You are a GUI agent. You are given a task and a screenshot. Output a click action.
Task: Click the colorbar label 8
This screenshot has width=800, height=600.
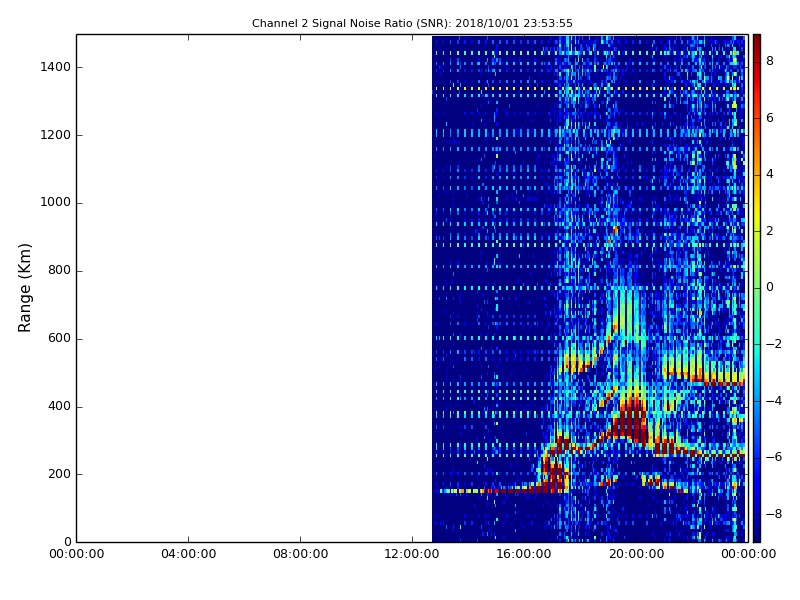click(770, 61)
